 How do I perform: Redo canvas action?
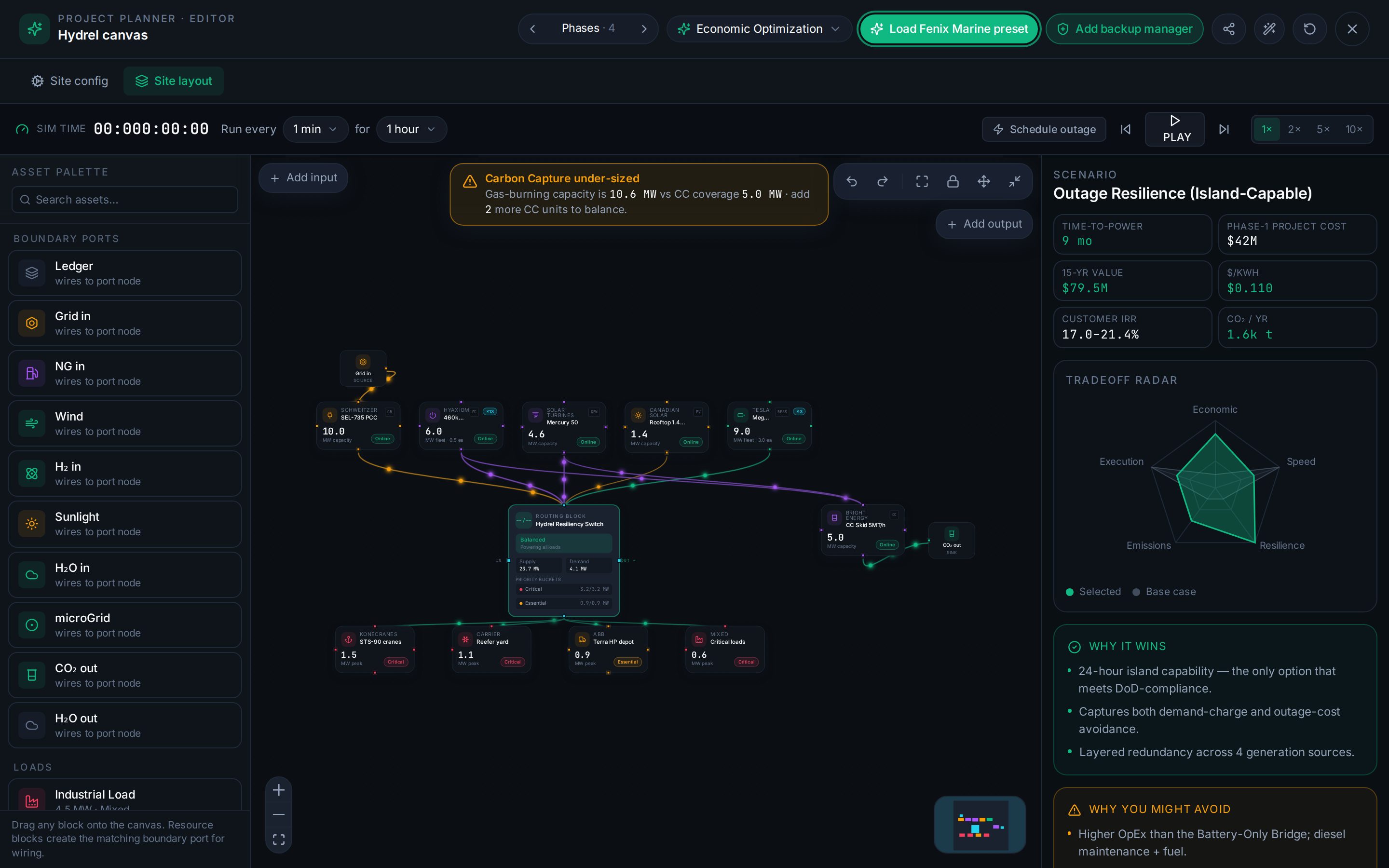(883, 181)
